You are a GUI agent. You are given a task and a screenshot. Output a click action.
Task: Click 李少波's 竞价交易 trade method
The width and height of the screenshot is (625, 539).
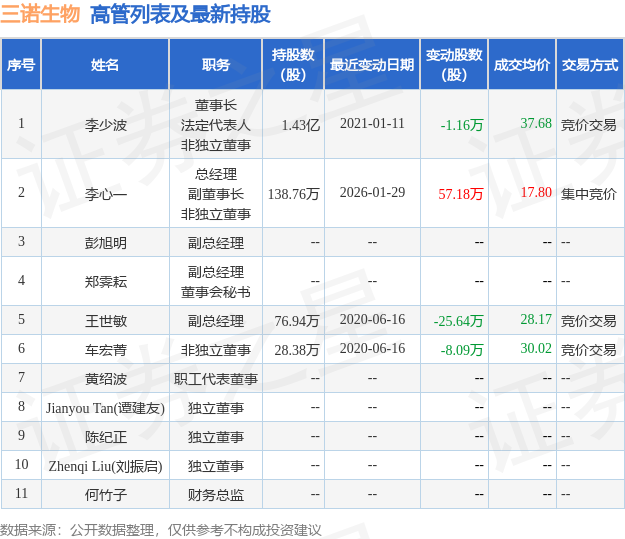click(588, 125)
